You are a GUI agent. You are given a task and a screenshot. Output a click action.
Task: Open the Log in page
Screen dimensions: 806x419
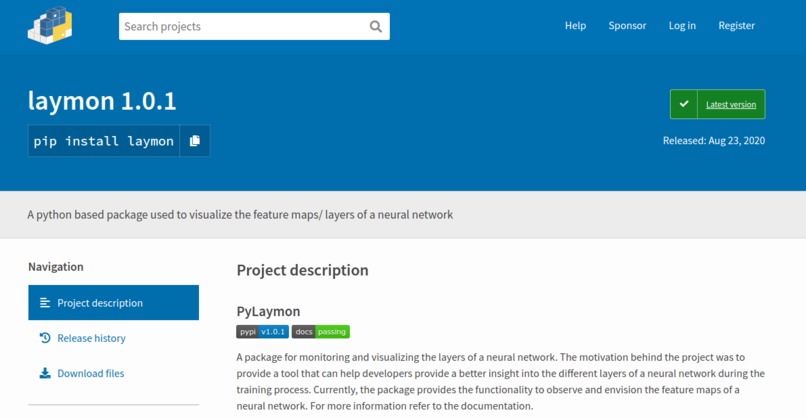pyautogui.click(x=682, y=26)
